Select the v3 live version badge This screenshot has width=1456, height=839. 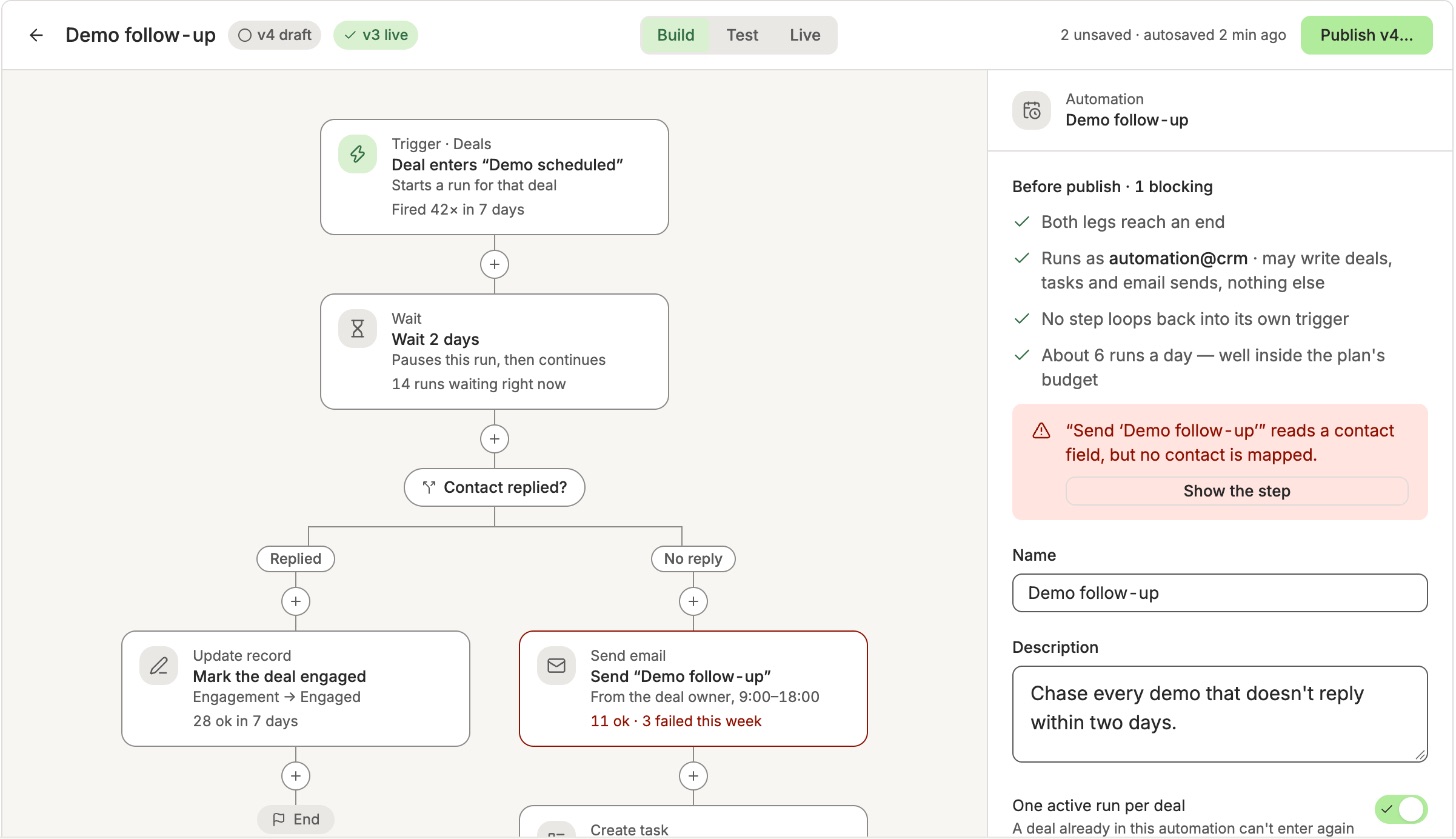point(376,35)
